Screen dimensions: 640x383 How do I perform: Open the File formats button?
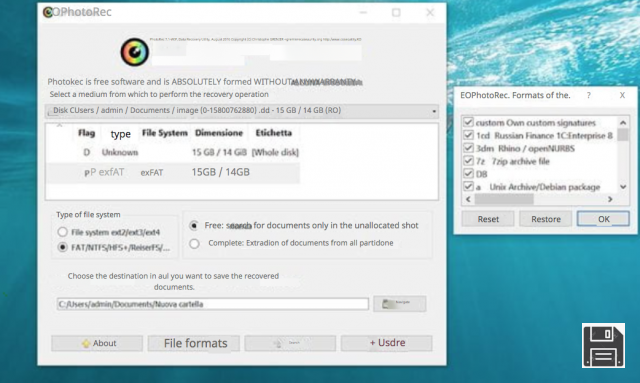pos(194,343)
